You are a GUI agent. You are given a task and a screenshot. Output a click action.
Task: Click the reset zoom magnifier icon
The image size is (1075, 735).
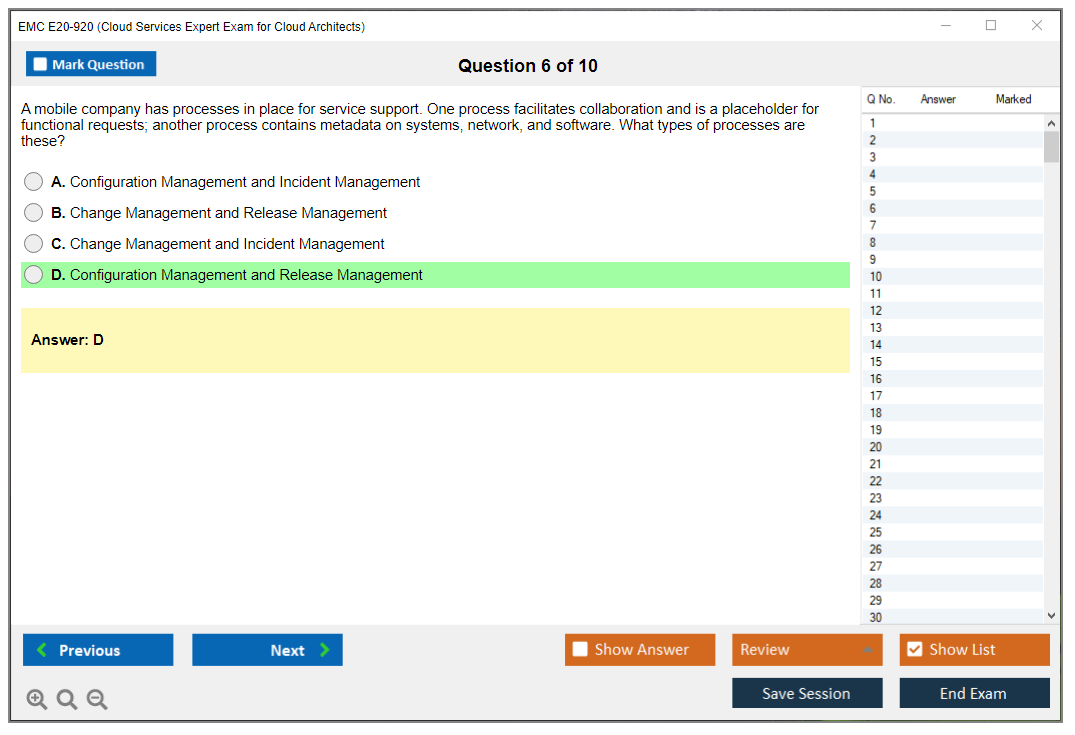67,700
